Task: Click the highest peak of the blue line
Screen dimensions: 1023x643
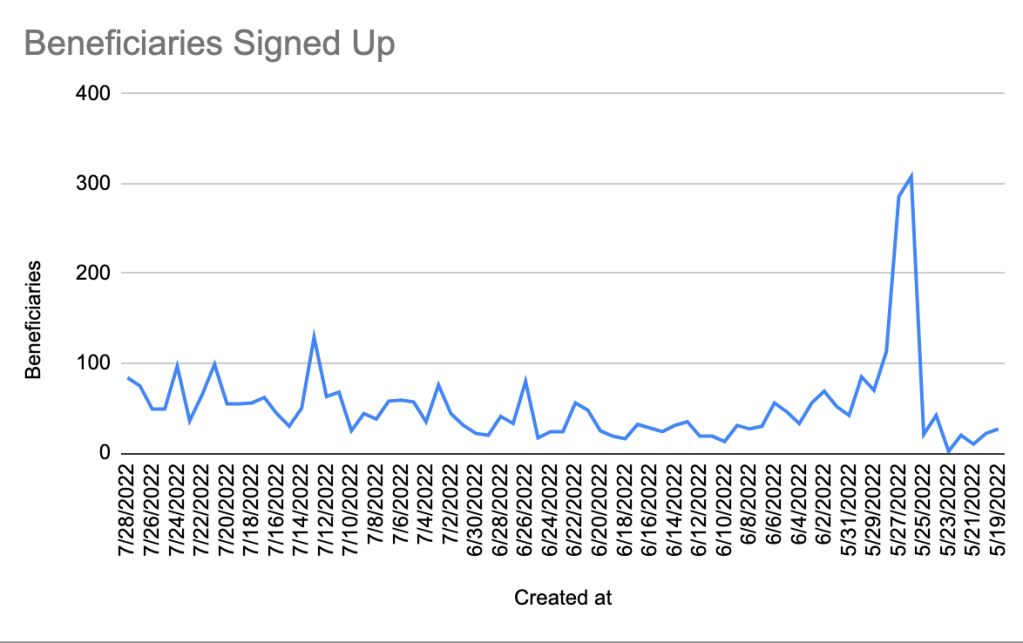Action: point(911,177)
